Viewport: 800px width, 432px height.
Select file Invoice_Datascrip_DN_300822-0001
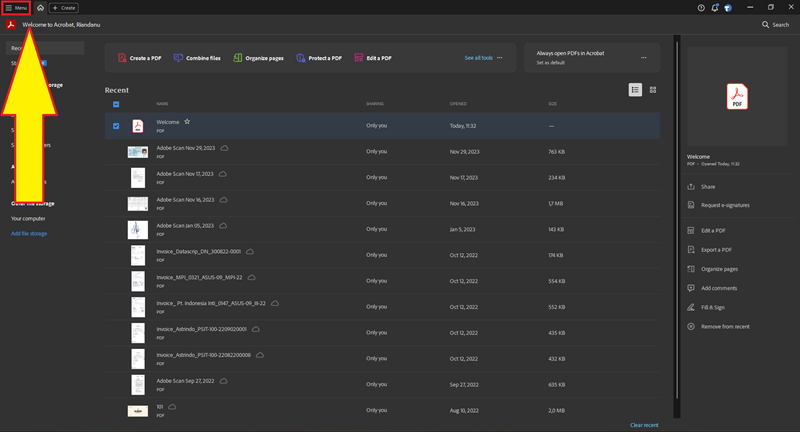[x=198, y=251]
